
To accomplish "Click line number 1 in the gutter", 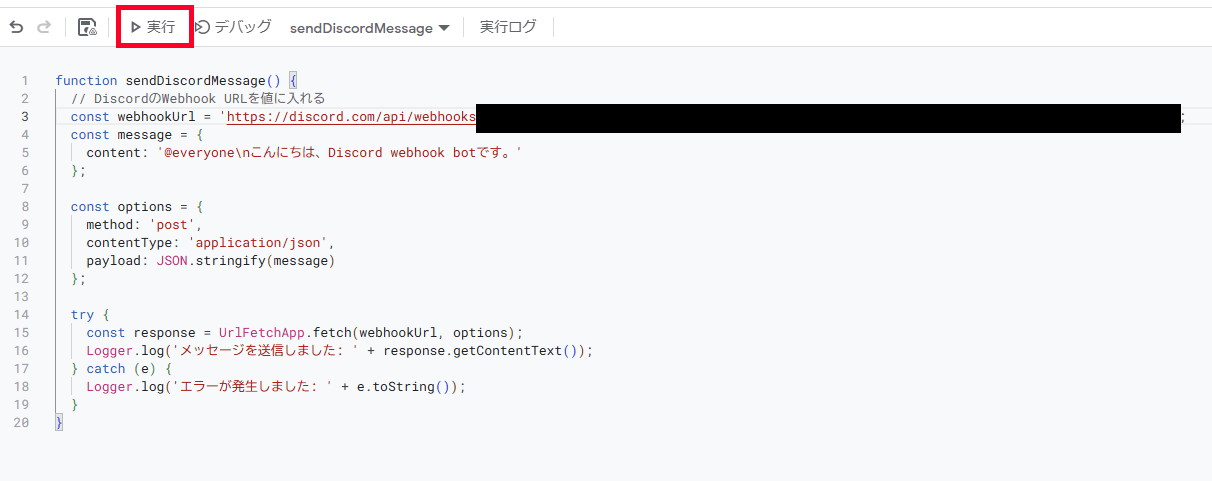I will [25, 80].
